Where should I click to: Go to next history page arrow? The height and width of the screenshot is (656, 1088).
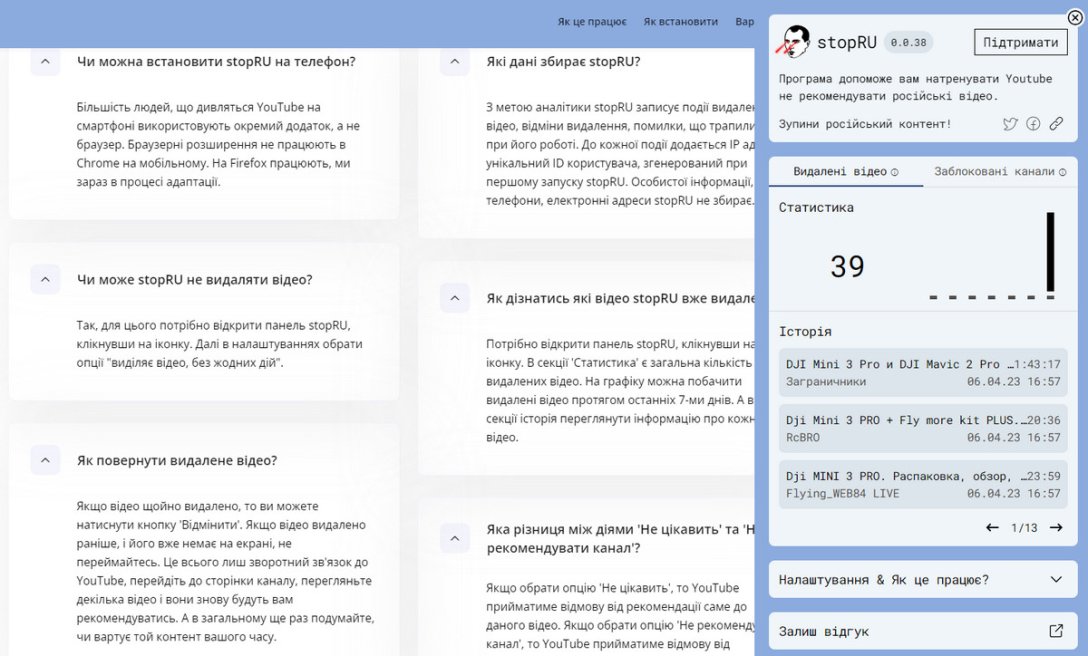(x=1055, y=527)
